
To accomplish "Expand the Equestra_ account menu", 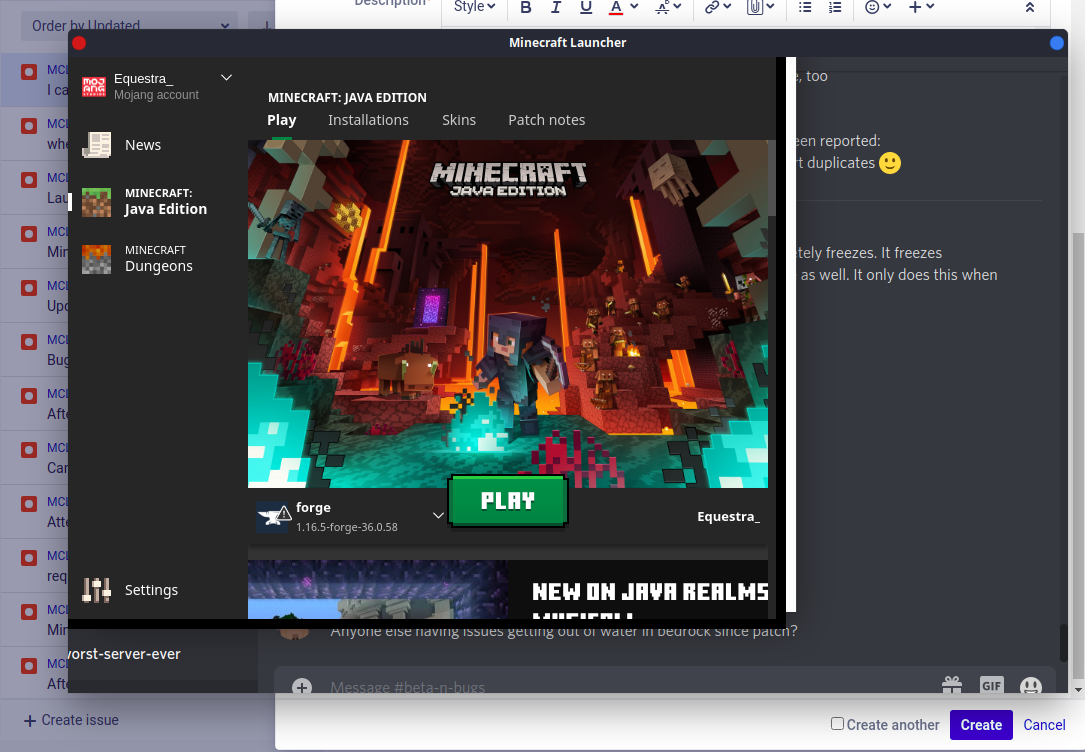I will (x=226, y=78).
